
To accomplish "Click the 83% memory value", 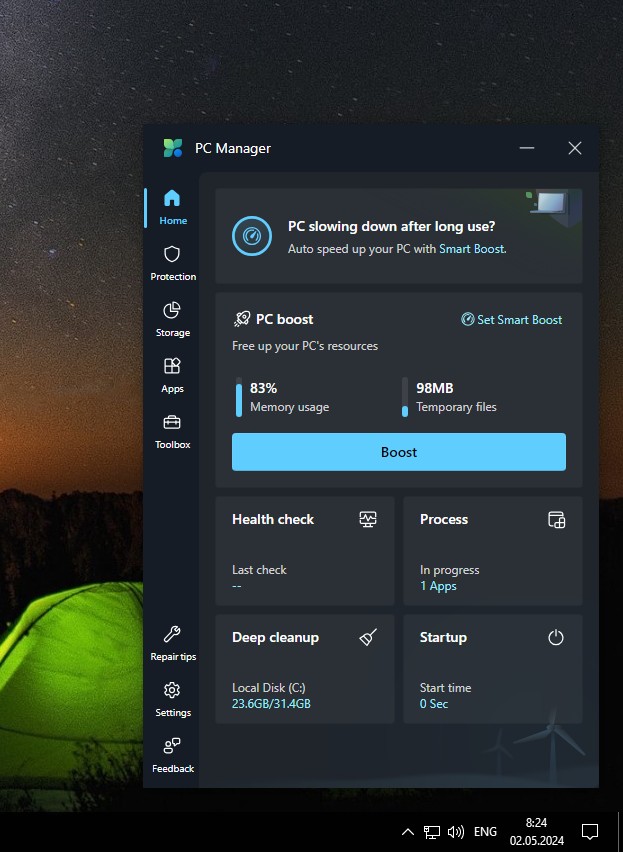I will coord(263,388).
